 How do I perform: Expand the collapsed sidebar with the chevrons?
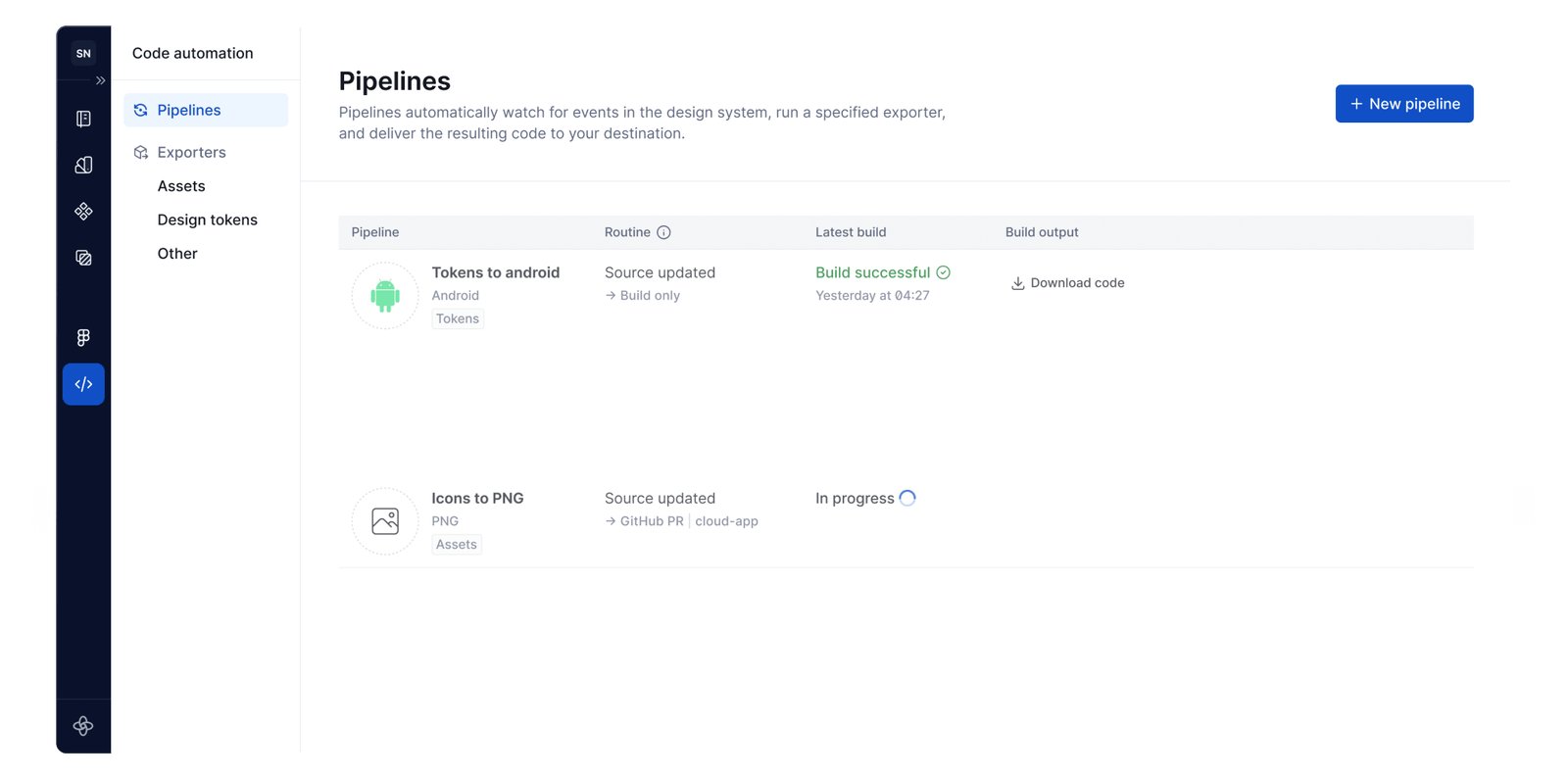(99, 80)
